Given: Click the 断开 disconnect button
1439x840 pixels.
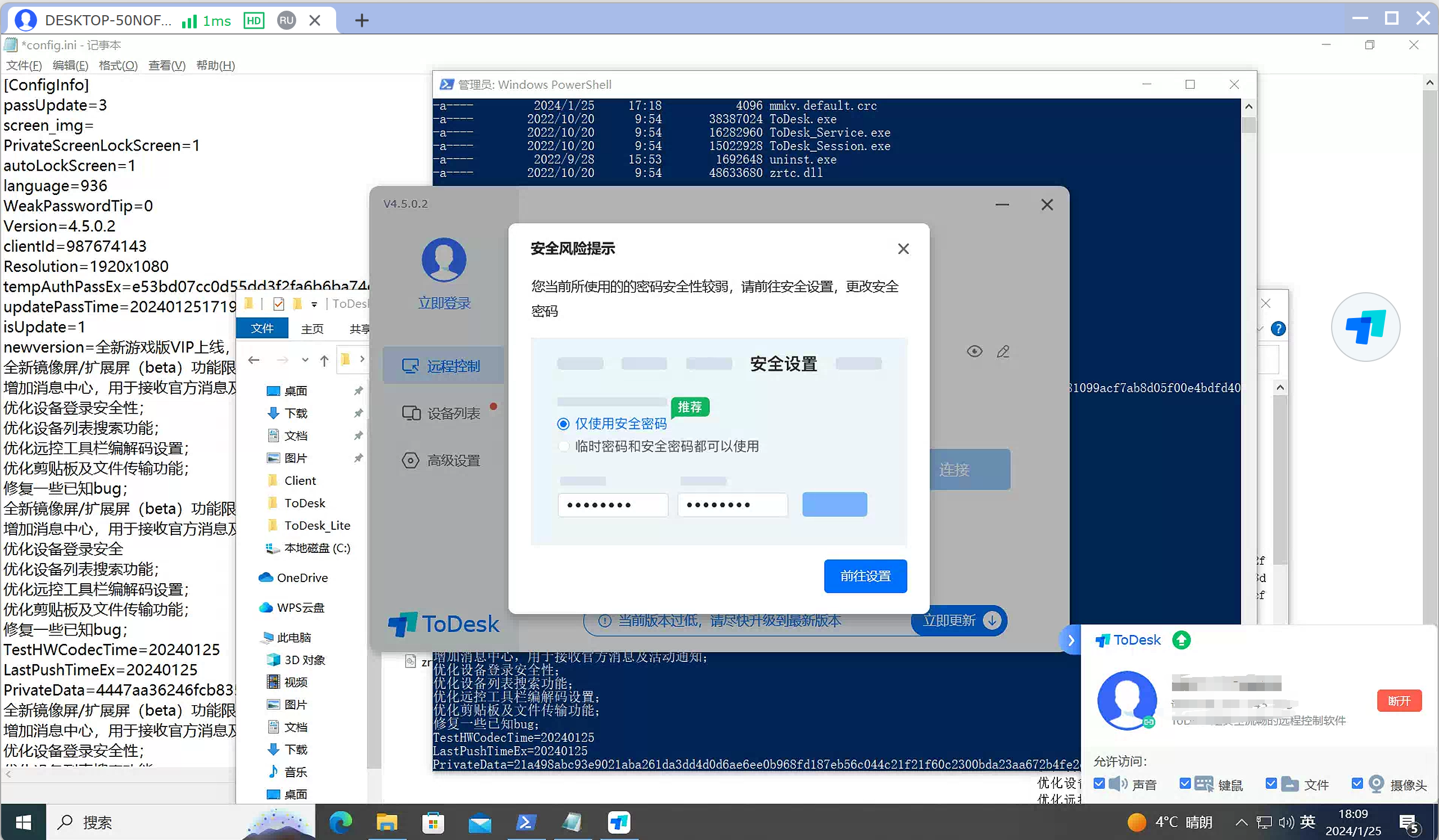Looking at the screenshot, I should click(x=1399, y=701).
